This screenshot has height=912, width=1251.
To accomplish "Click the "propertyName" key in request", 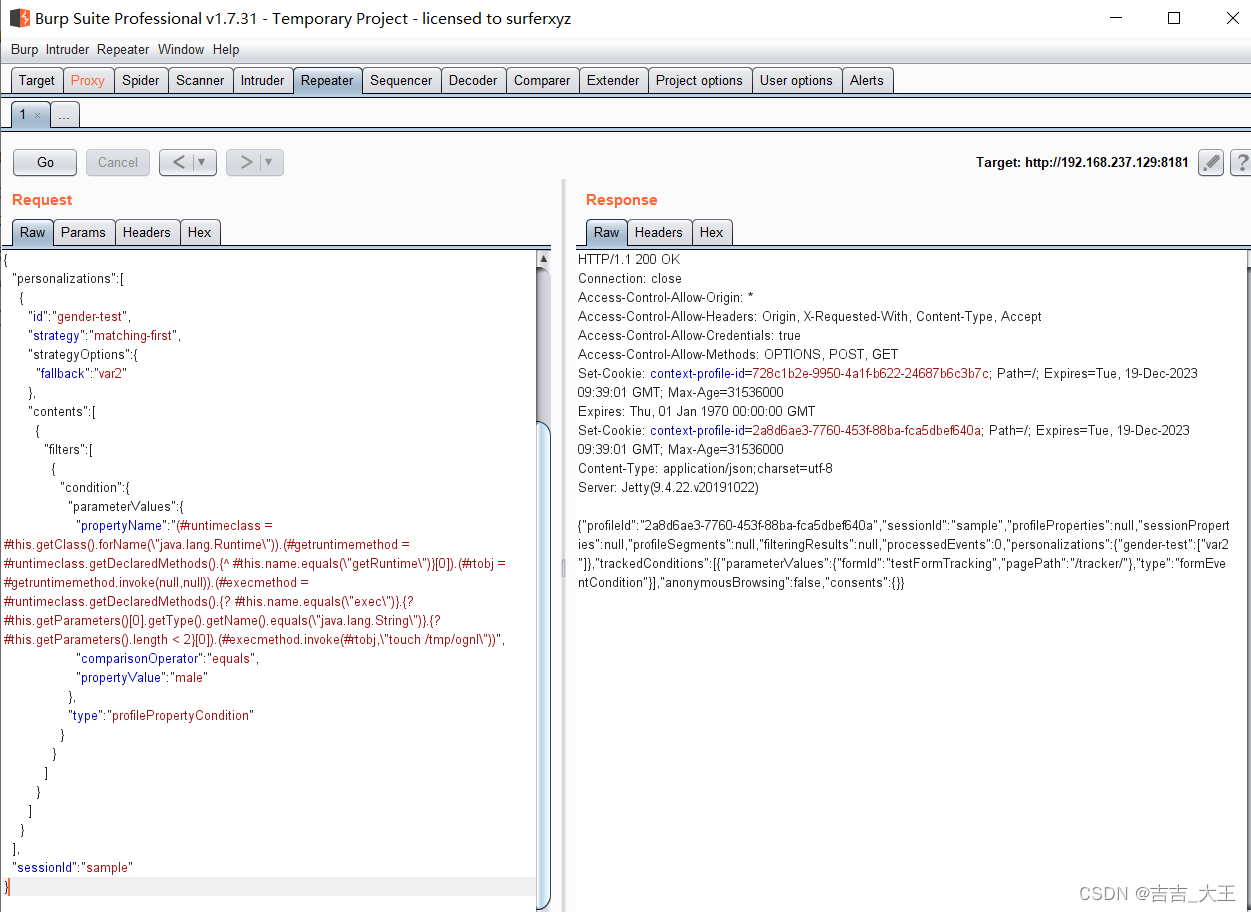I will pos(121,525).
